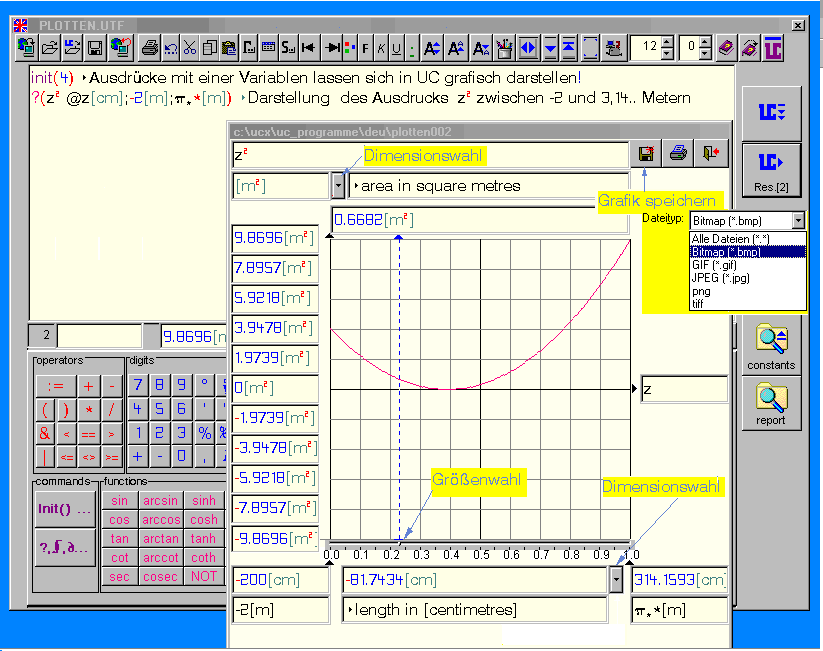Image resolution: width=823 pixels, height=651 pixels.
Task: Open the constants magnifier icon
Action: [771, 346]
